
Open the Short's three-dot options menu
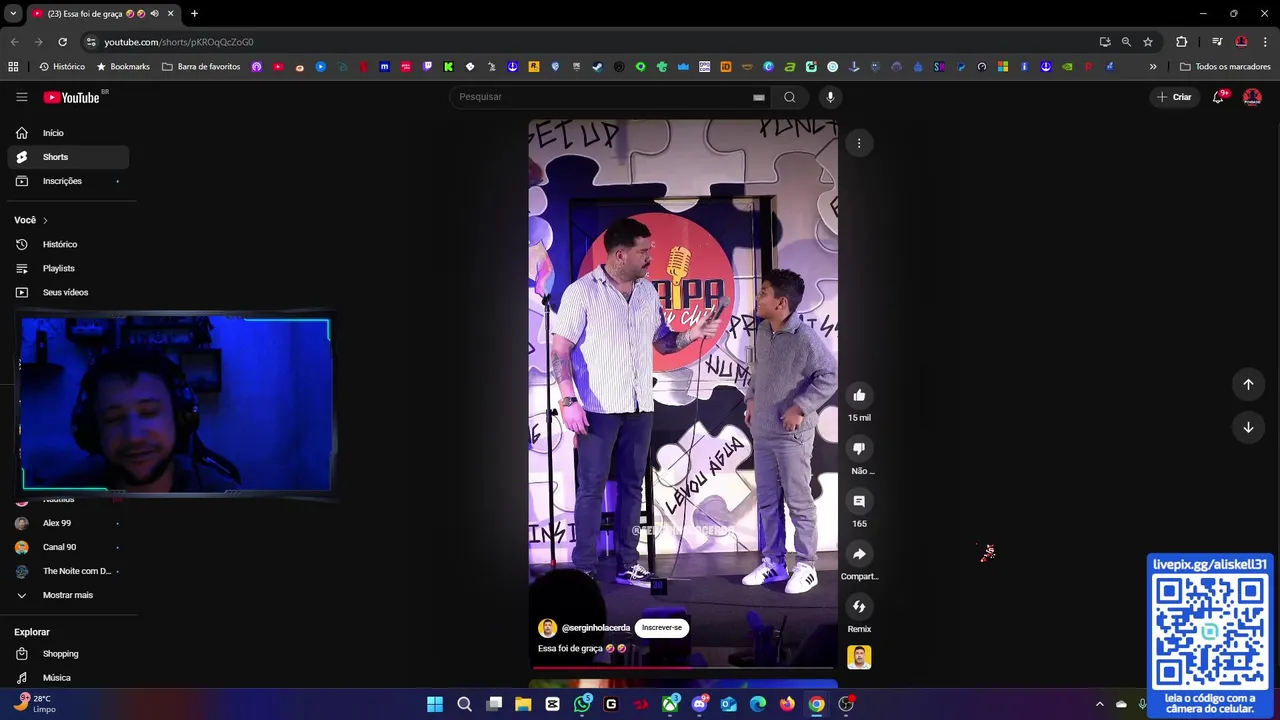pyautogui.click(x=859, y=143)
